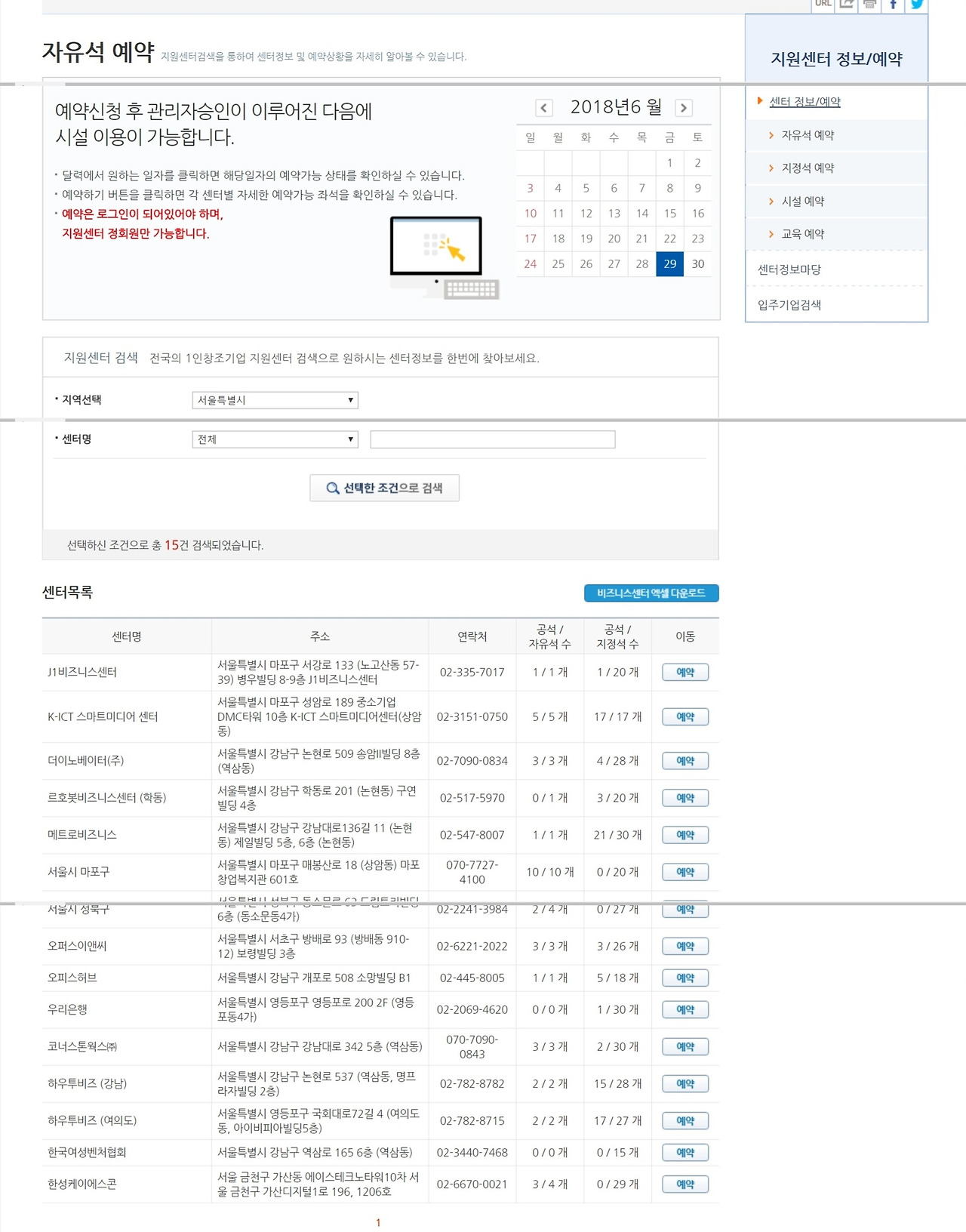Reserve K-ICT 스마트미디어 센터 via 예약

pyautogui.click(x=685, y=717)
